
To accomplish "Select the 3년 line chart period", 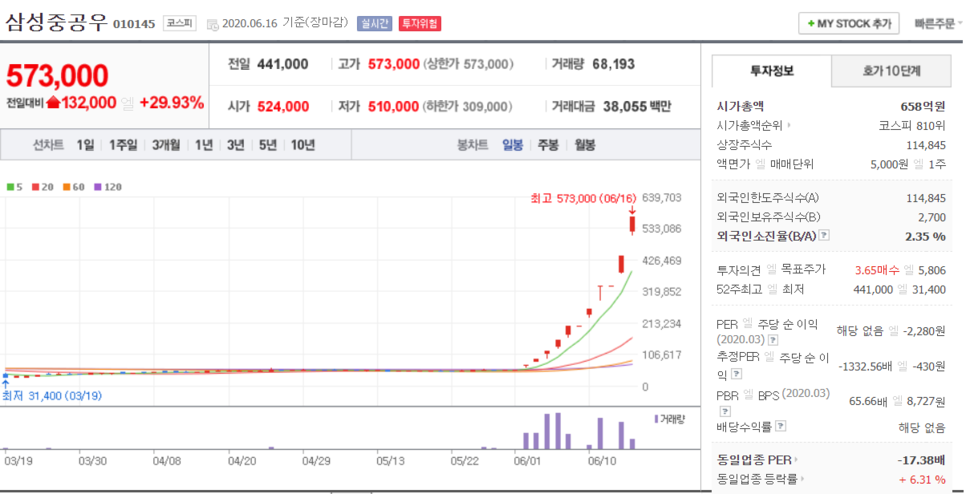I will [x=235, y=145].
